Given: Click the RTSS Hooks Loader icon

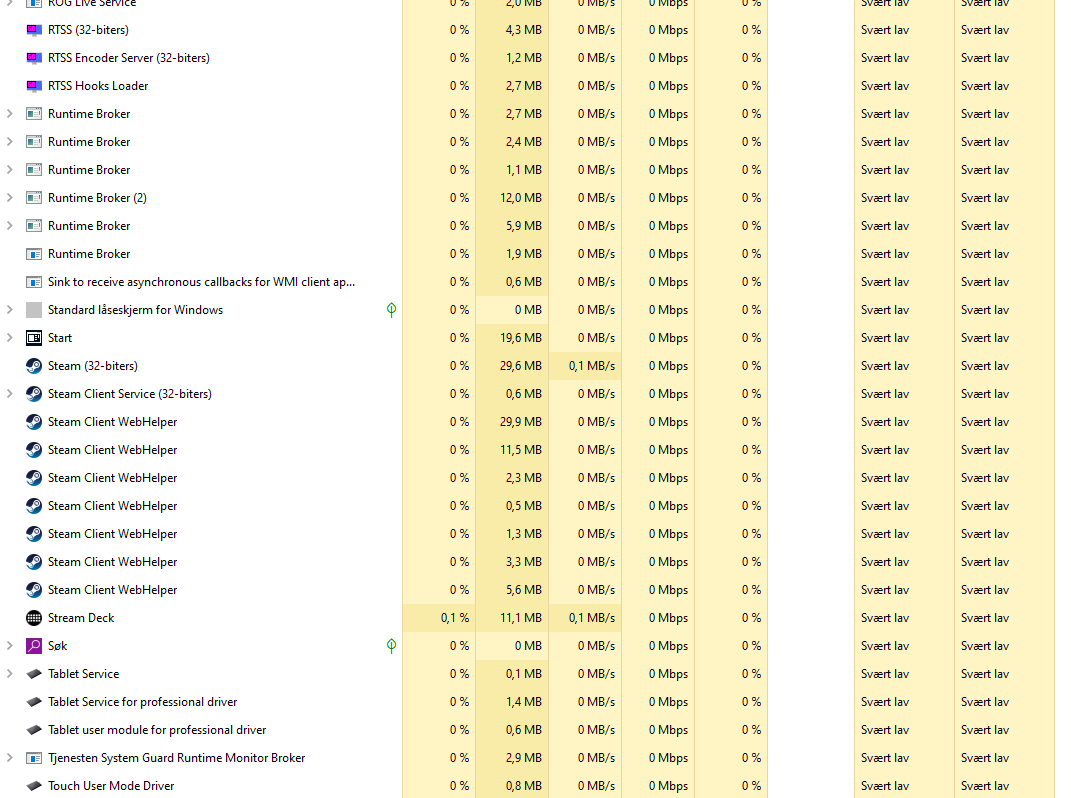Looking at the screenshot, I should (x=33, y=86).
